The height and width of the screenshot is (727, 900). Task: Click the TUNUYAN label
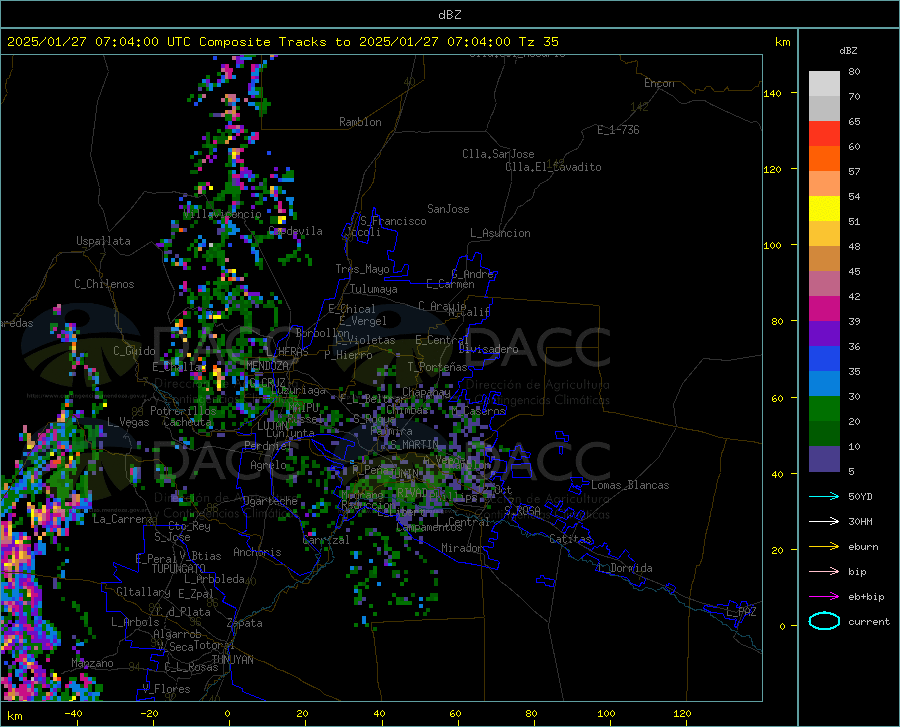232,660
